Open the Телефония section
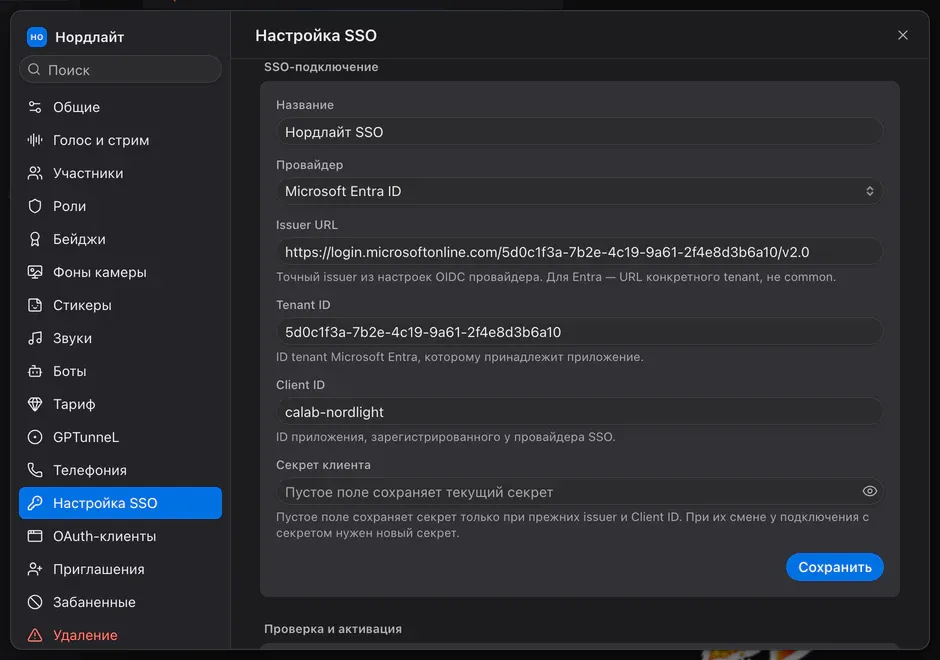This screenshot has height=660, width=940. [x=120, y=470]
